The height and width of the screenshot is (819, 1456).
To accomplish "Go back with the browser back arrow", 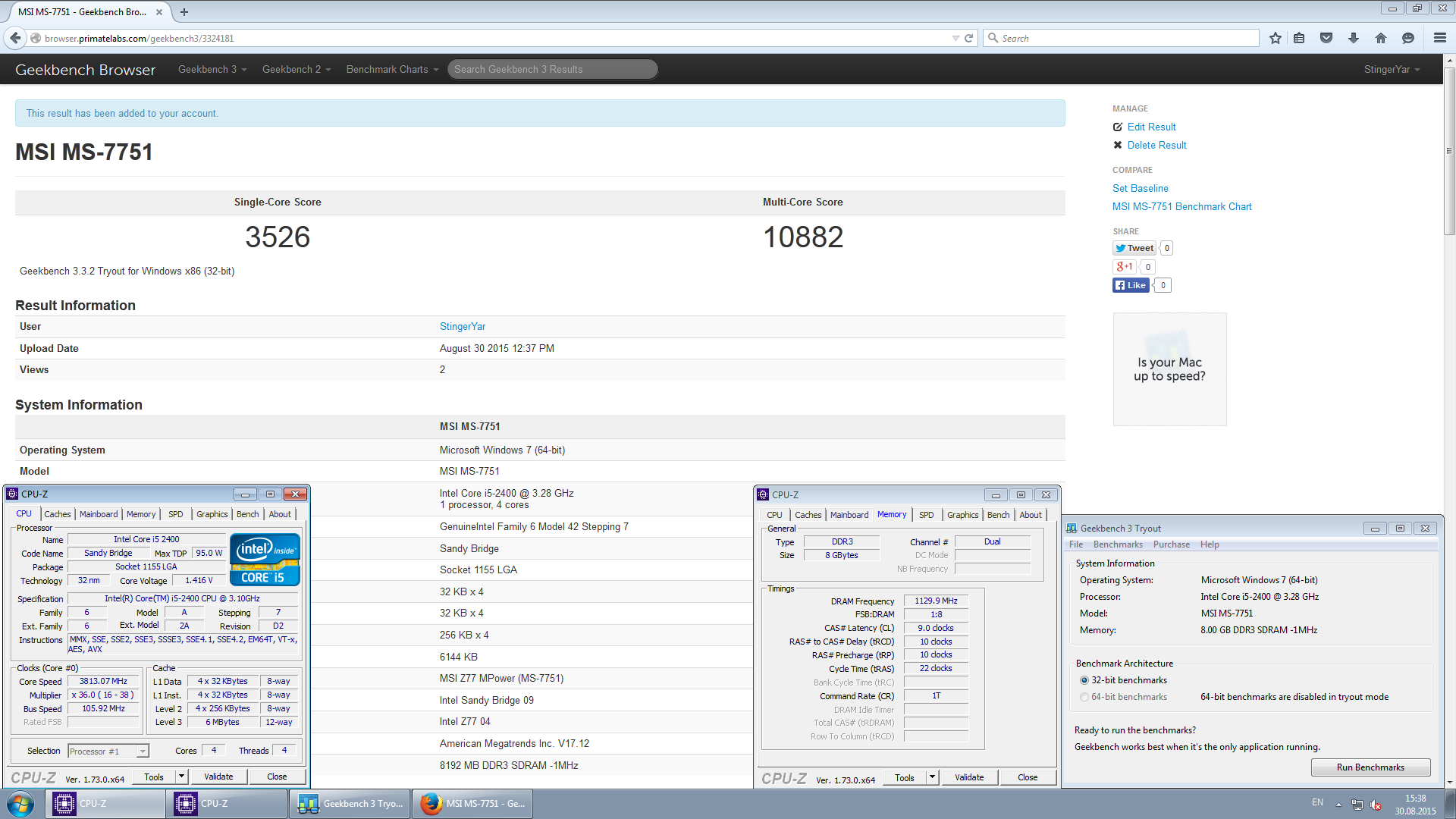I will 15,38.
